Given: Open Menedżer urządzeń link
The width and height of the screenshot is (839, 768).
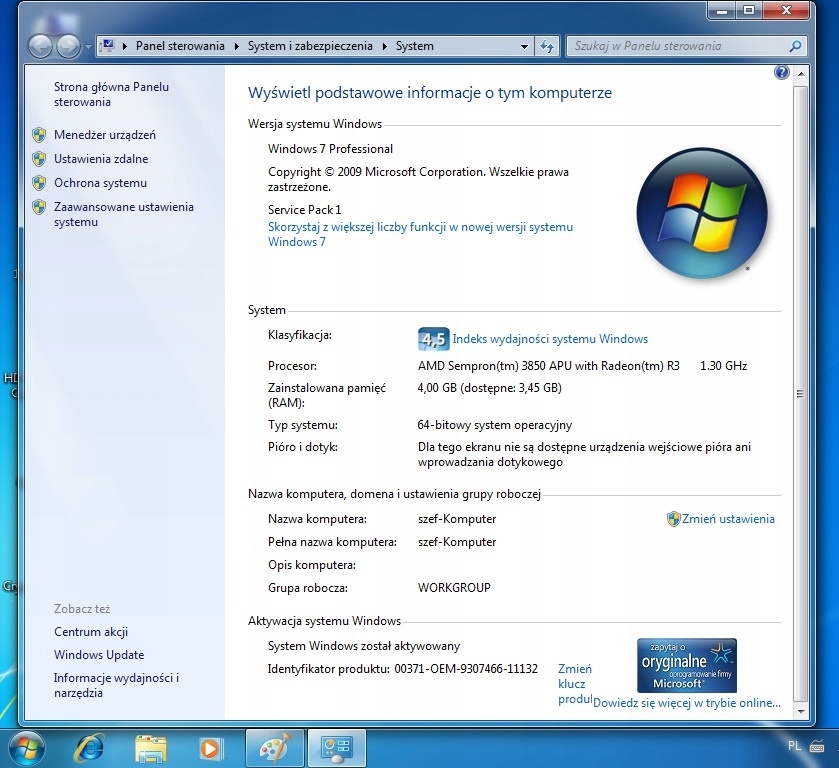Looking at the screenshot, I should coord(105,135).
